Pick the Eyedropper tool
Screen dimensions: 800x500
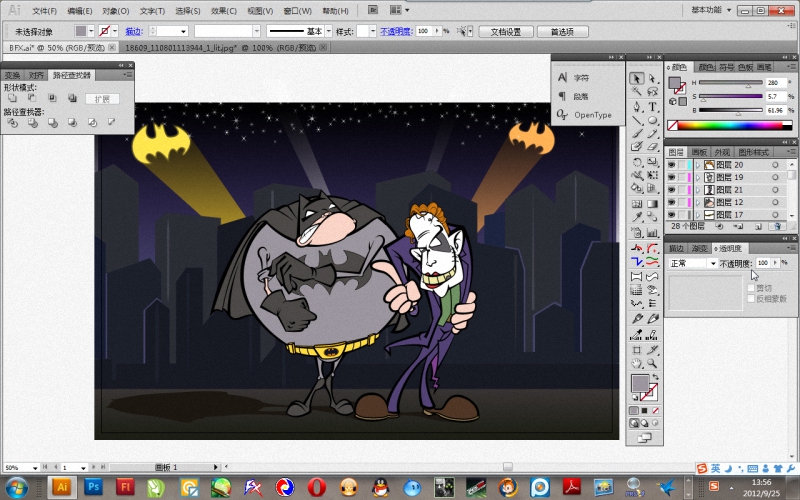point(636,217)
